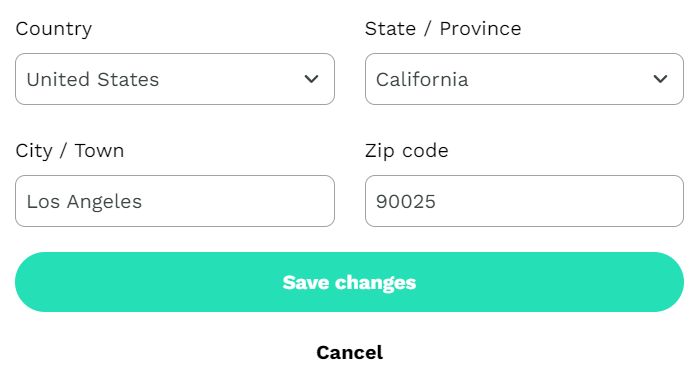
Task: Focus the City / Town input field
Action: [x=175, y=201]
